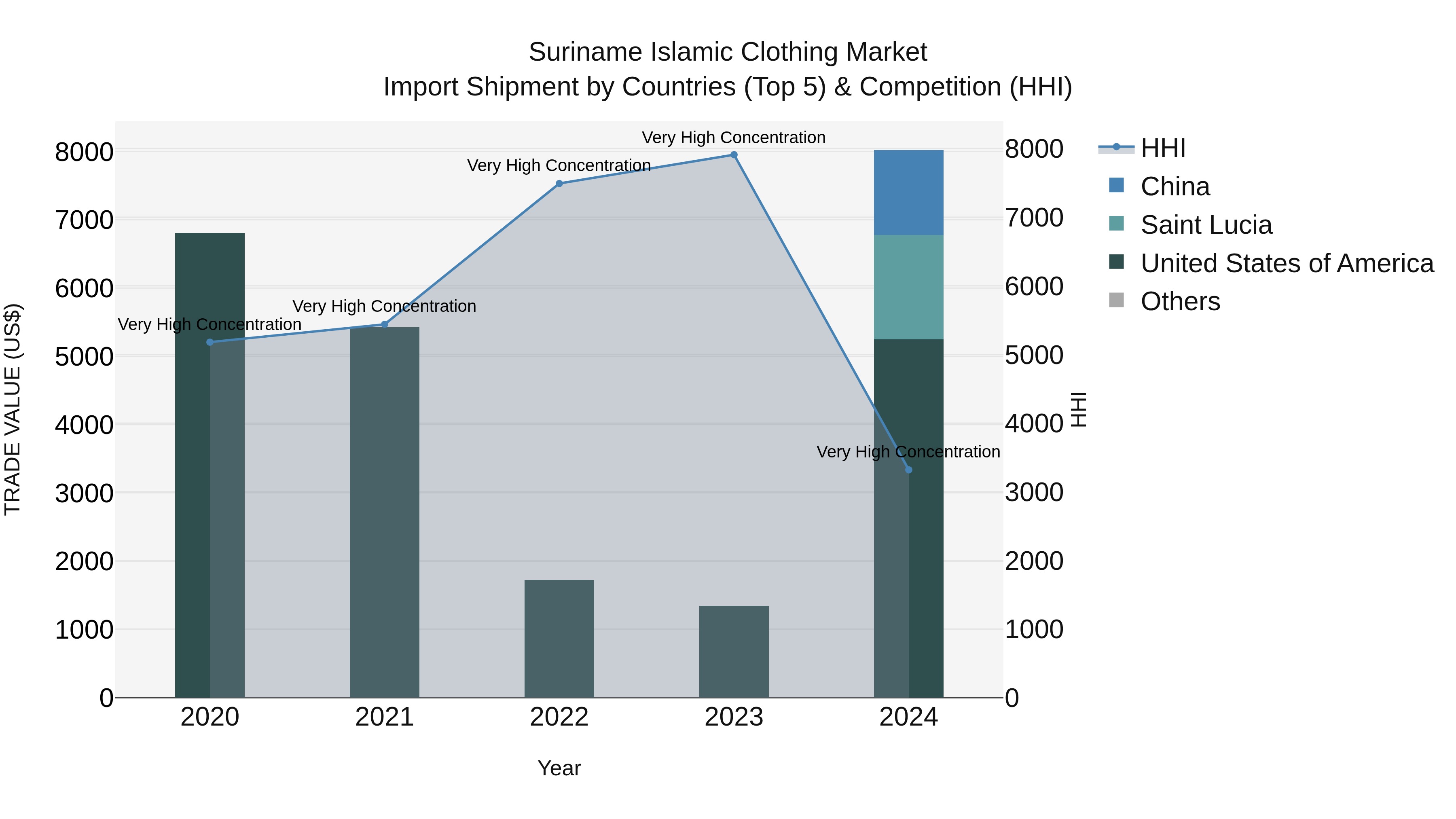This screenshot has height=819, width=1456.
Task: Click Very High Concentration label above 2020
Action: (x=210, y=324)
